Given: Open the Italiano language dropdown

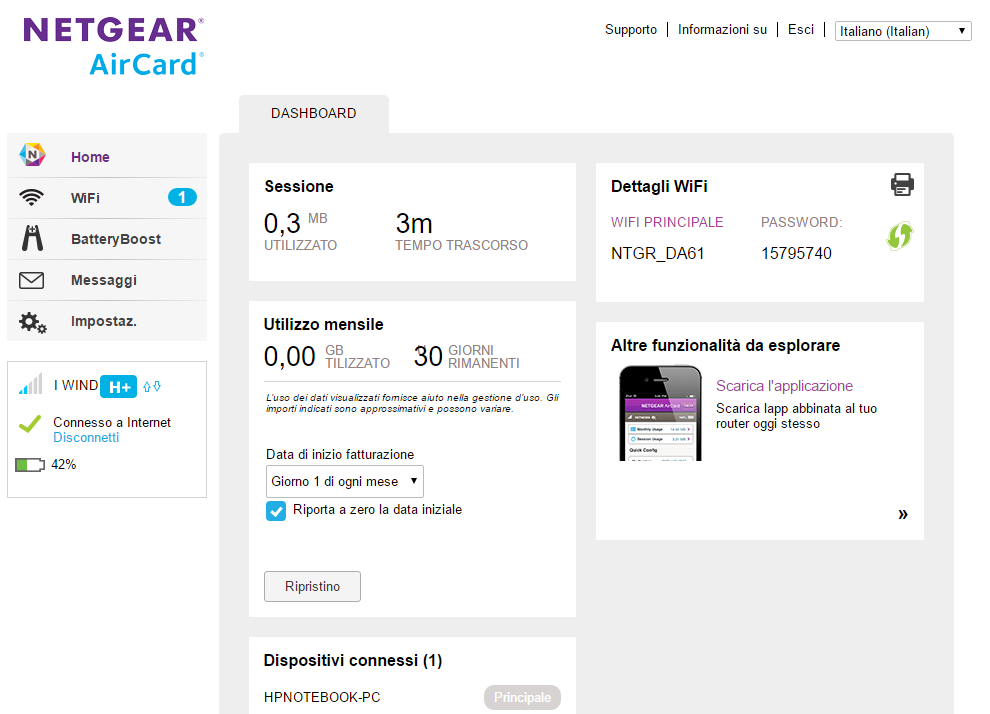Looking at the screenshot, I should 903,31.
